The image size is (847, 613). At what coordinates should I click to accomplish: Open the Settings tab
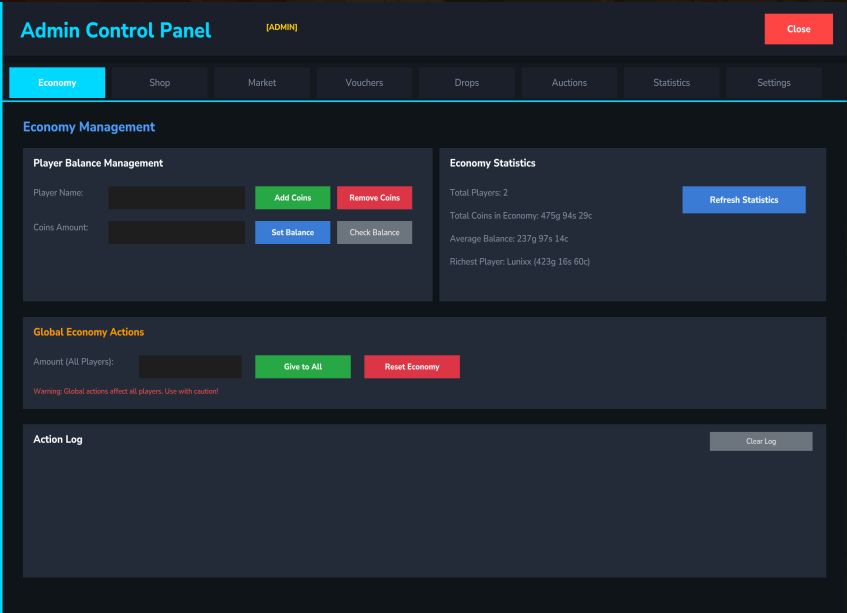click(x=774, y=83)
